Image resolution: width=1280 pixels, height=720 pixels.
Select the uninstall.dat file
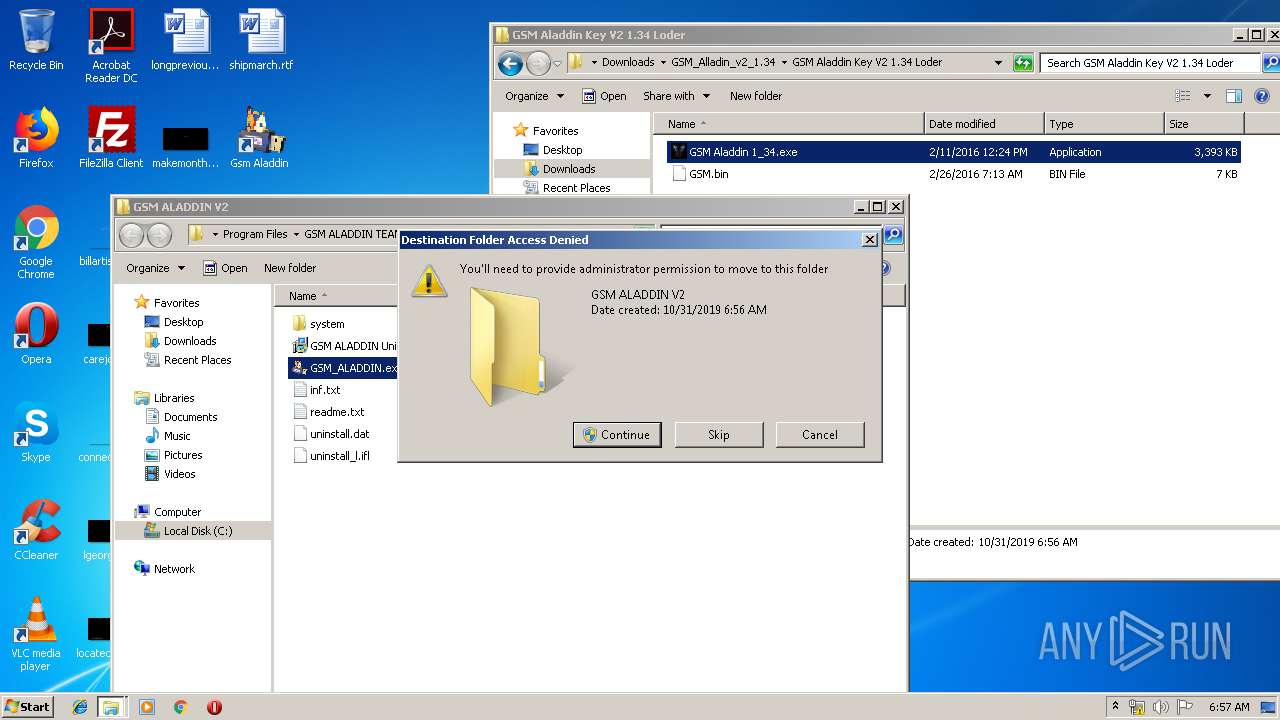(332, 434)
